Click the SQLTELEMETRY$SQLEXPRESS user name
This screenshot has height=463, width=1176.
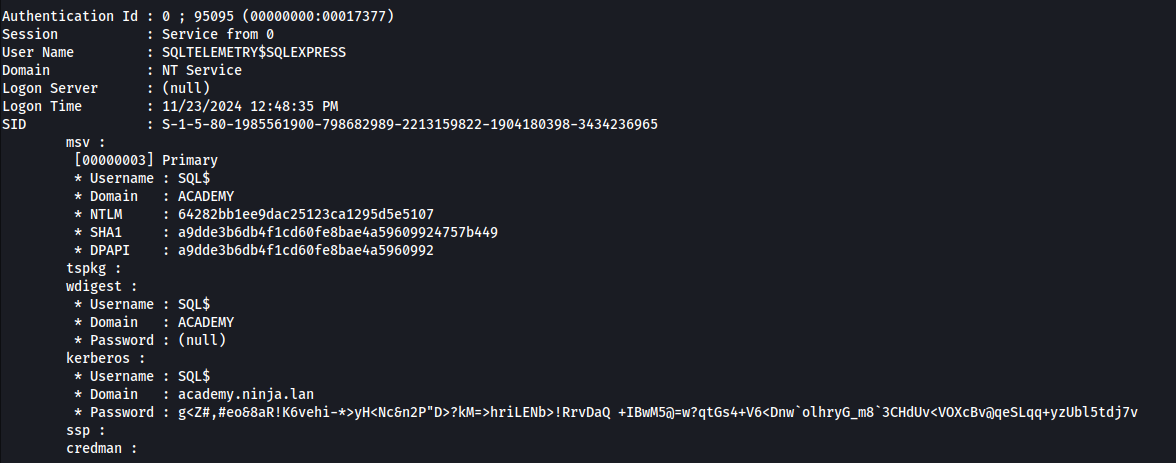pos(254,53)
